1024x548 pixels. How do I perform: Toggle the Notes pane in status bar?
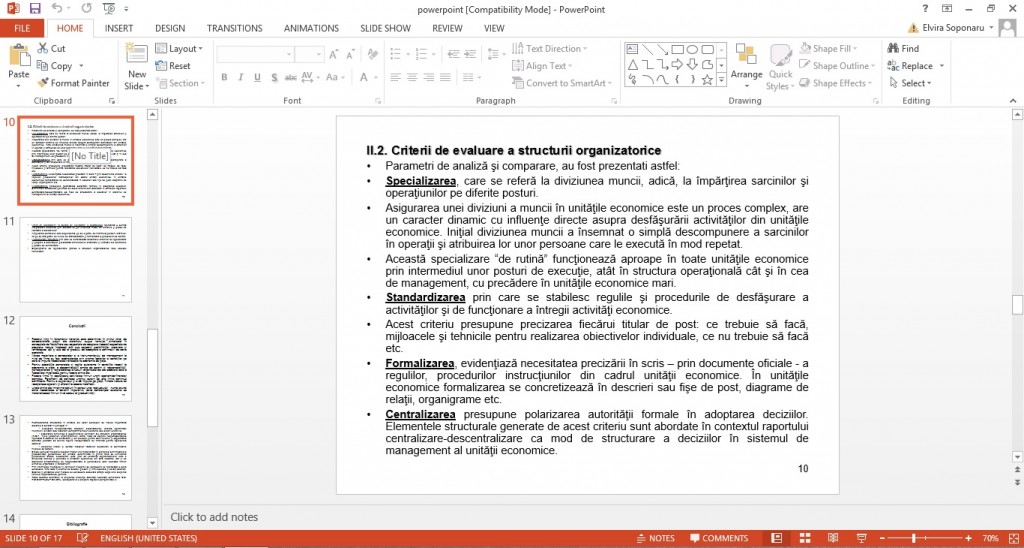pyautogui.click(x=655, y=538)
